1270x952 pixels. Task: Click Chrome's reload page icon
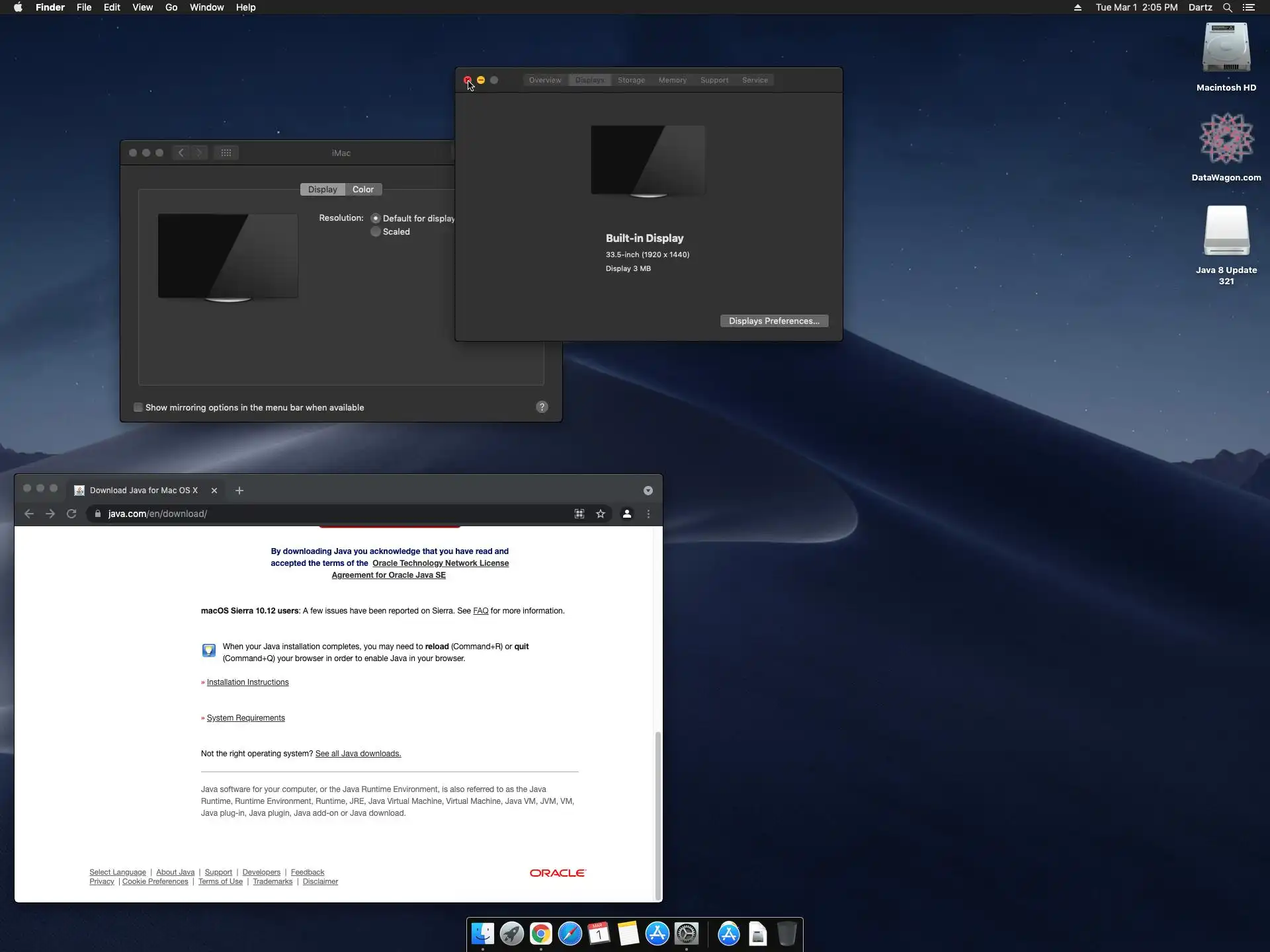tap(71, 514)
